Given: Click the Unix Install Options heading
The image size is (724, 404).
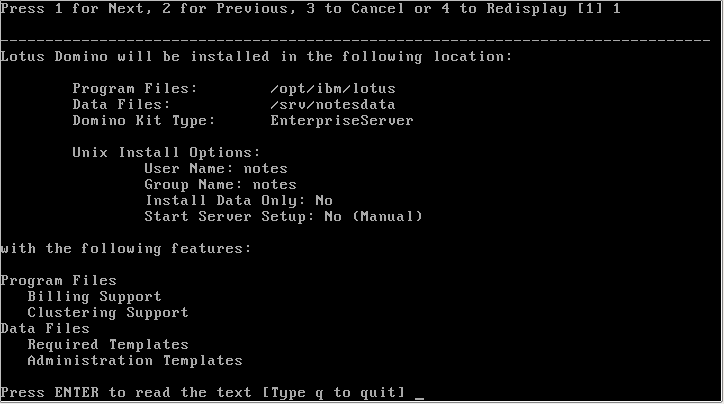Looking at the screenshot, I should coord(166,153).
